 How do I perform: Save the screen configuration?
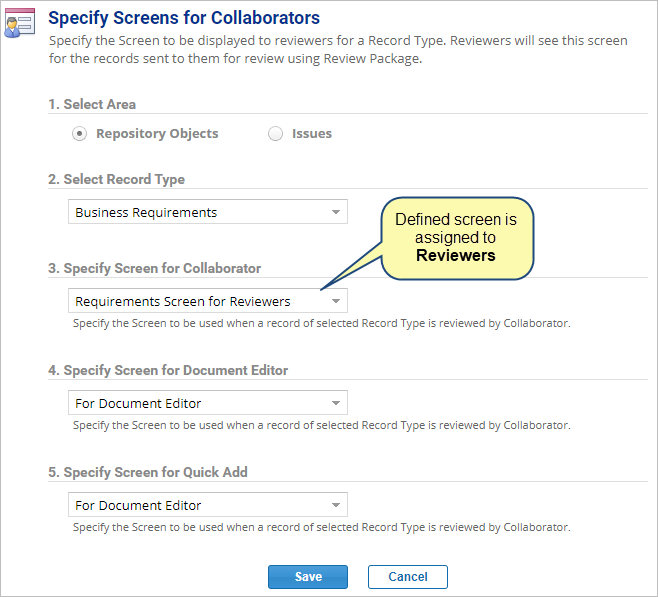click(308, 577)
